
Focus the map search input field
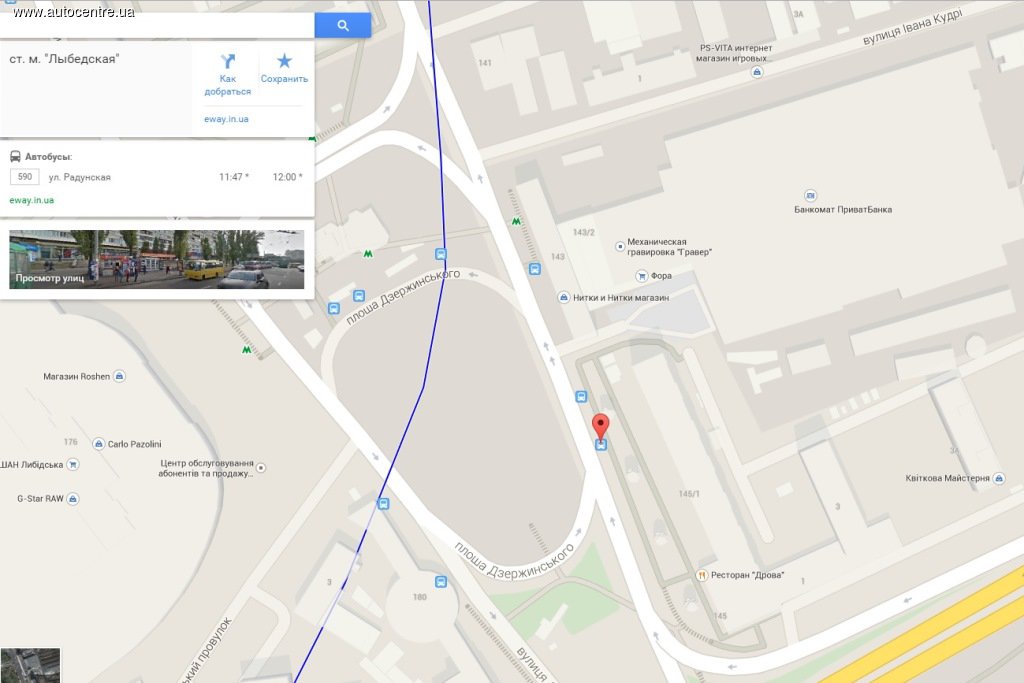[157, 25]
